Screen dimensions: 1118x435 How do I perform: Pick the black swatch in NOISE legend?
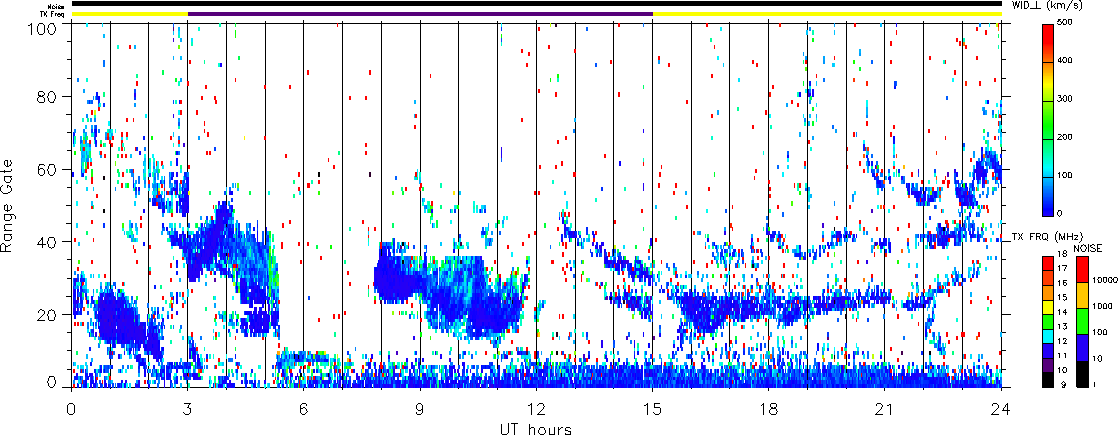[x=1082, y=374]
